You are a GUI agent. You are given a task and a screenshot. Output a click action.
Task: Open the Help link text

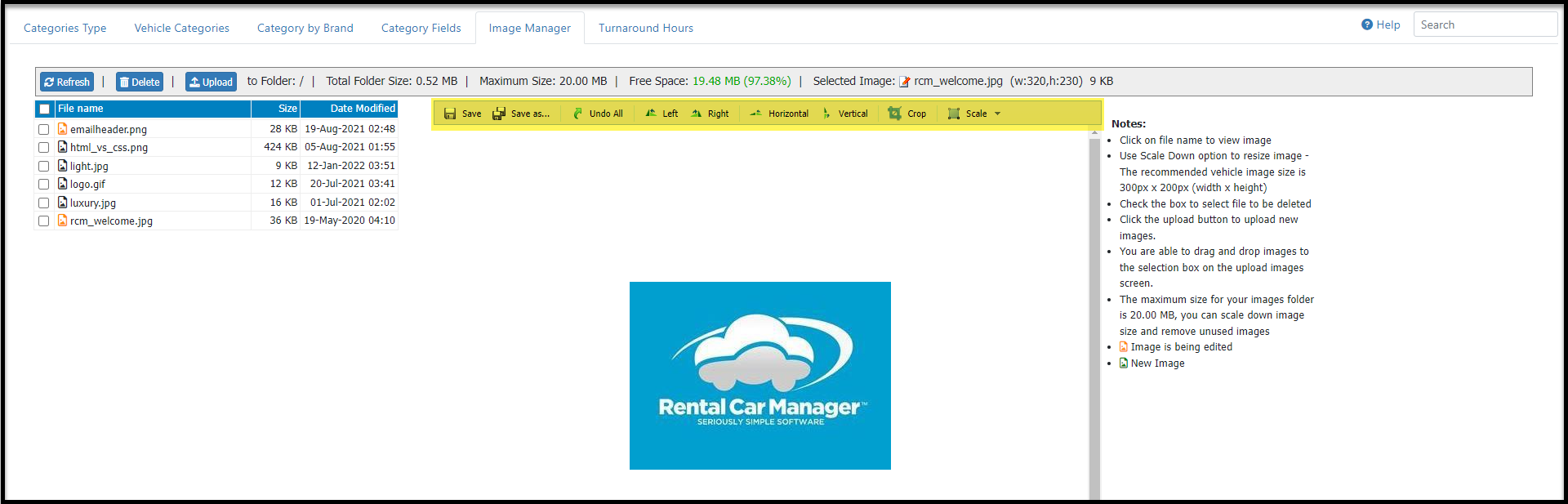1388,25
